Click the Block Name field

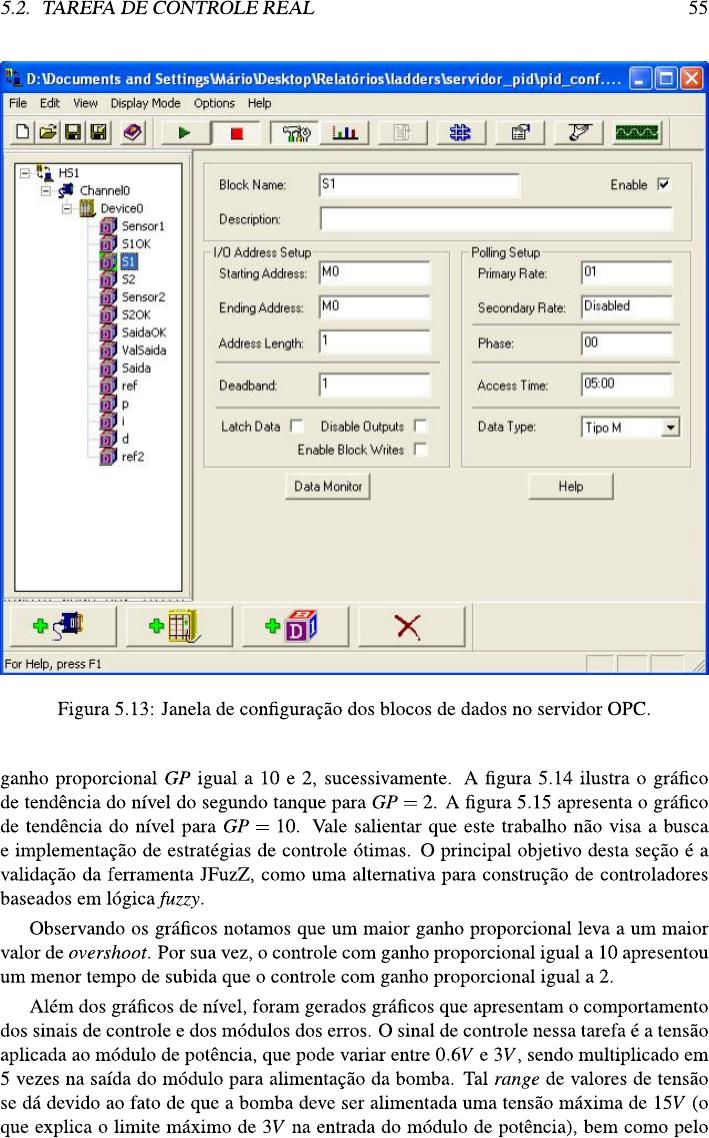(x=419, y=185)
